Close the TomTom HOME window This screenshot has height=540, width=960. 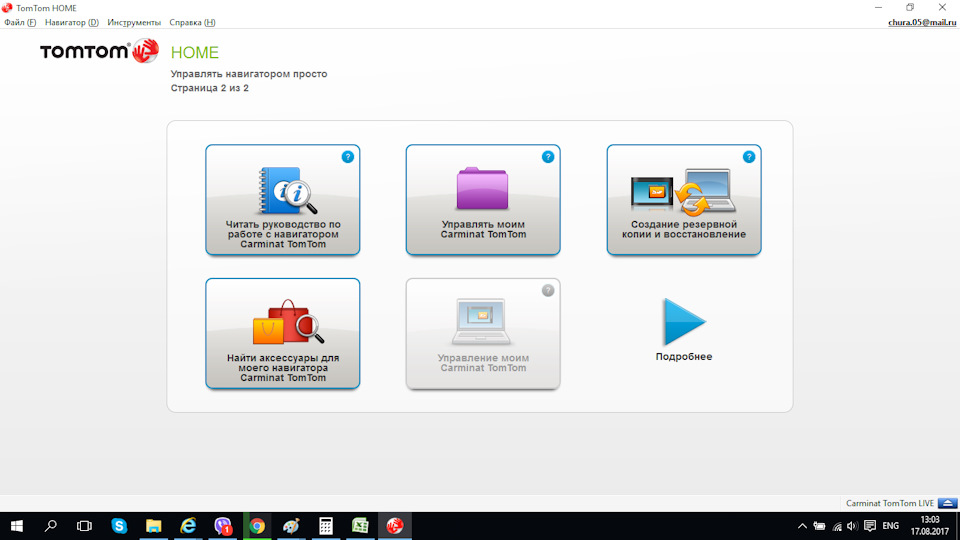(942, 7)
